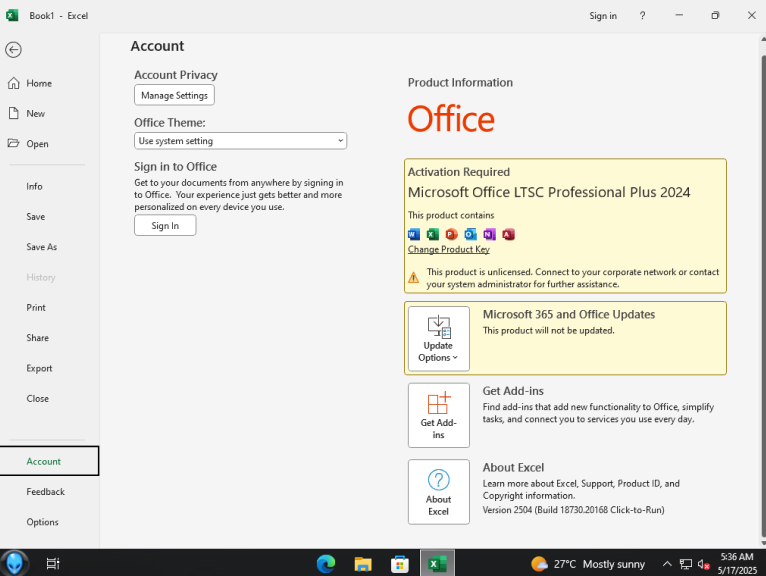Image resolution: width=766 pixels, height=576 pixels.
Task: Choose Close in the sidebar menu
Action: click(38, 398)
